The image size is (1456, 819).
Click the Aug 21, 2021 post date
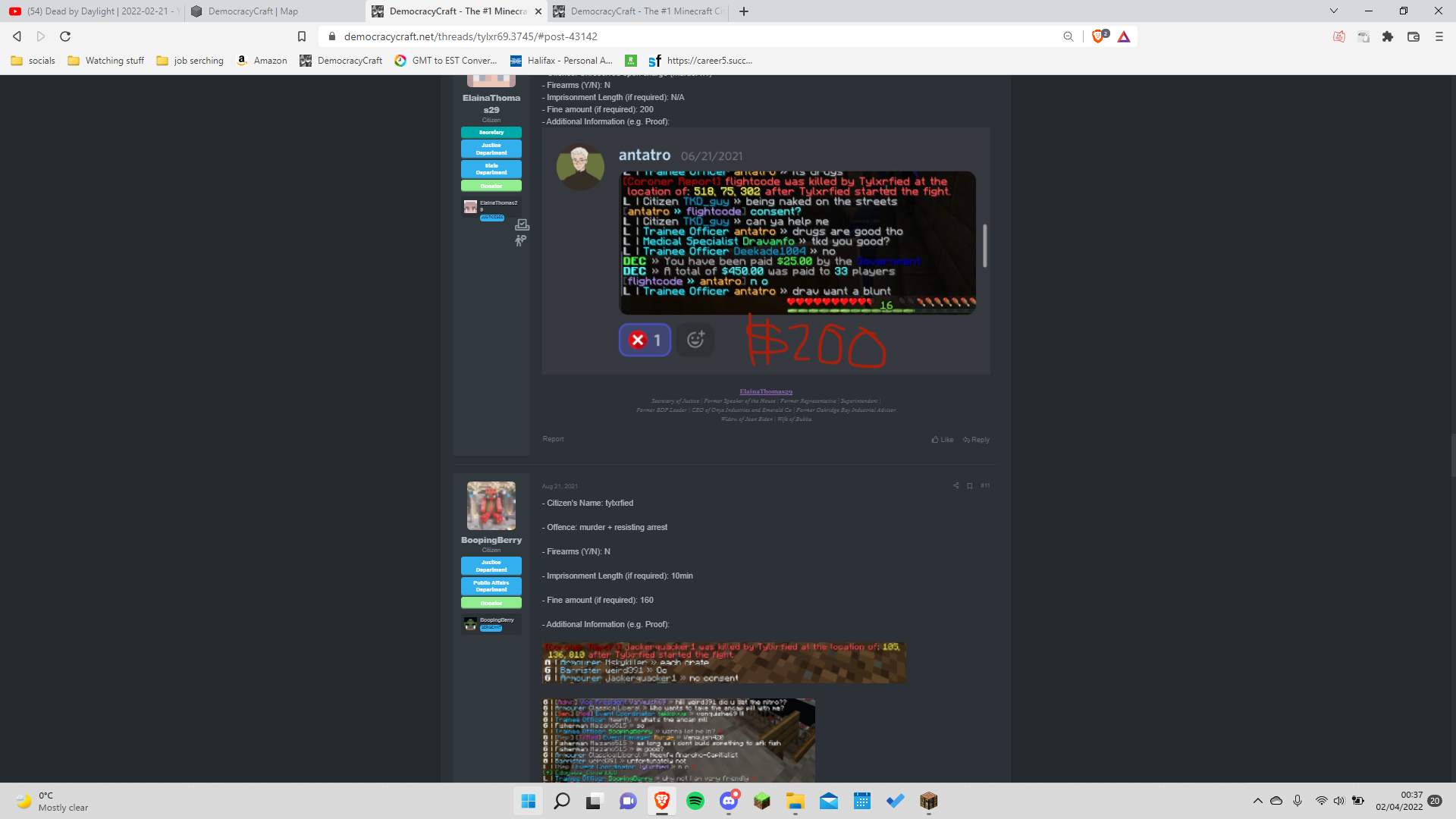point(560,486)
